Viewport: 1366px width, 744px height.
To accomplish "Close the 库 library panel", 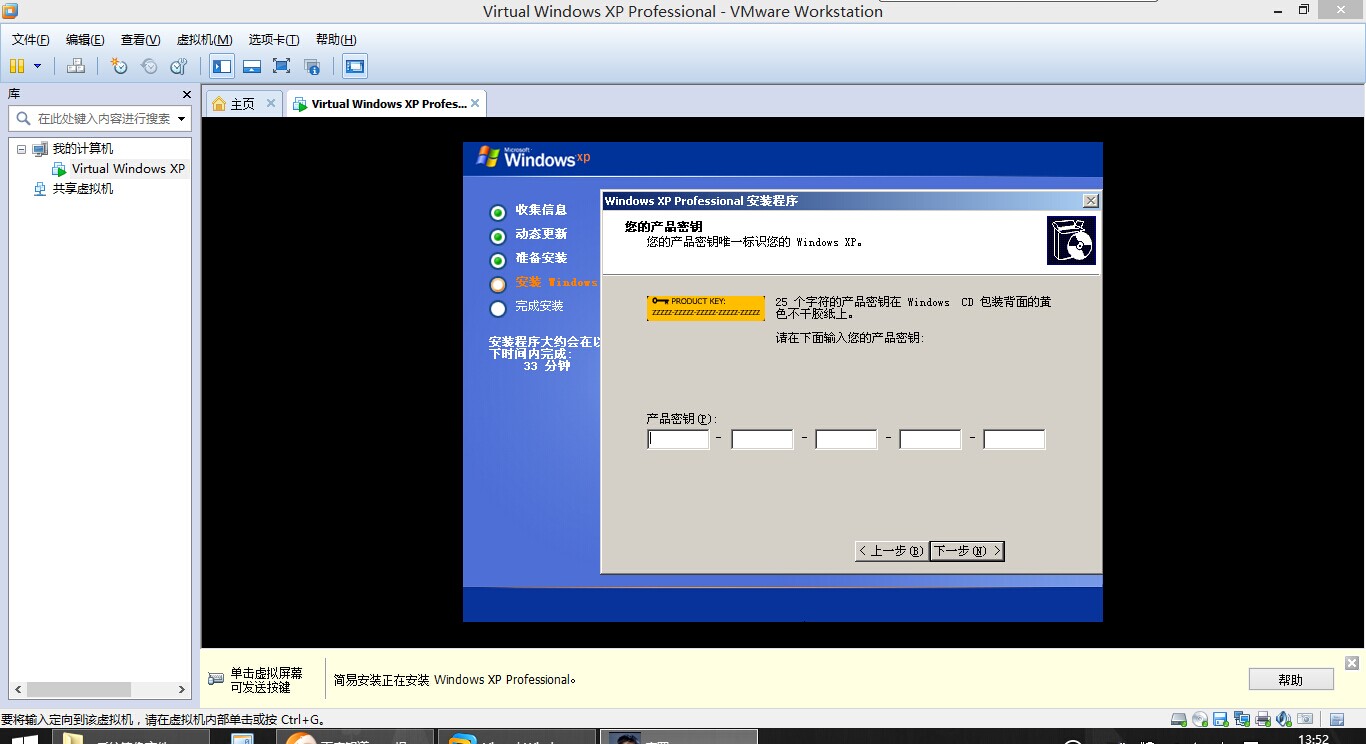I will click(186, 94).
